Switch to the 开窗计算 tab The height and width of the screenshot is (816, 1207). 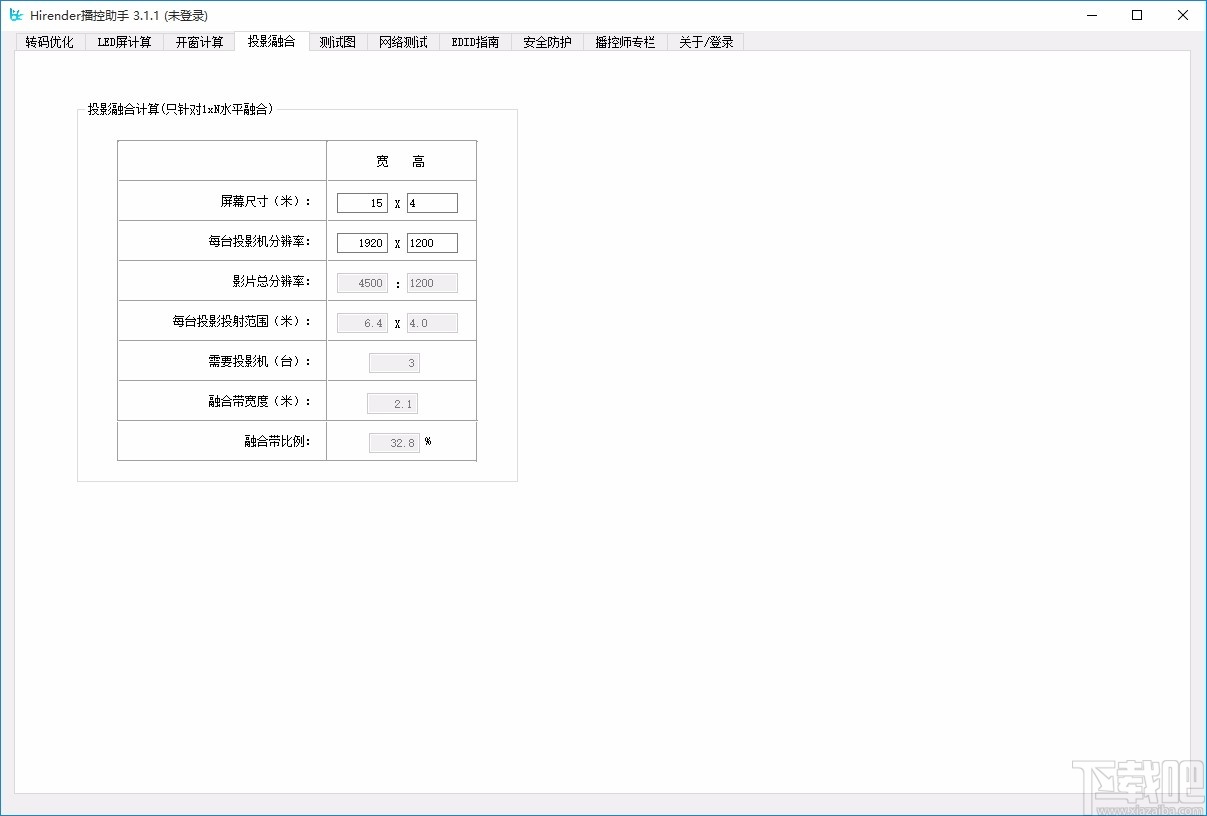click(198, 42)
